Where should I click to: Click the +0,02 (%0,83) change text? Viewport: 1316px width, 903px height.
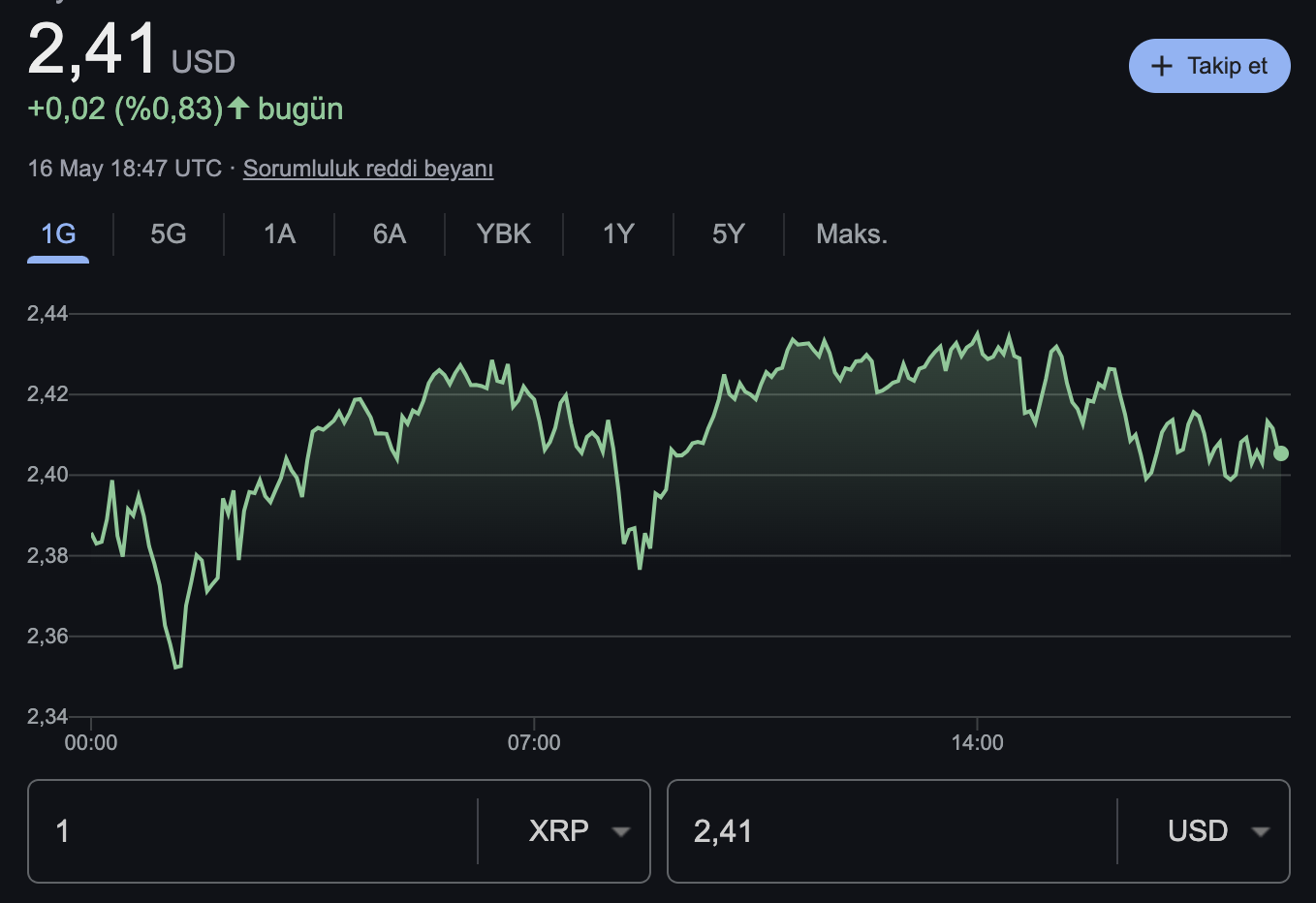click(x=125, y=109)
